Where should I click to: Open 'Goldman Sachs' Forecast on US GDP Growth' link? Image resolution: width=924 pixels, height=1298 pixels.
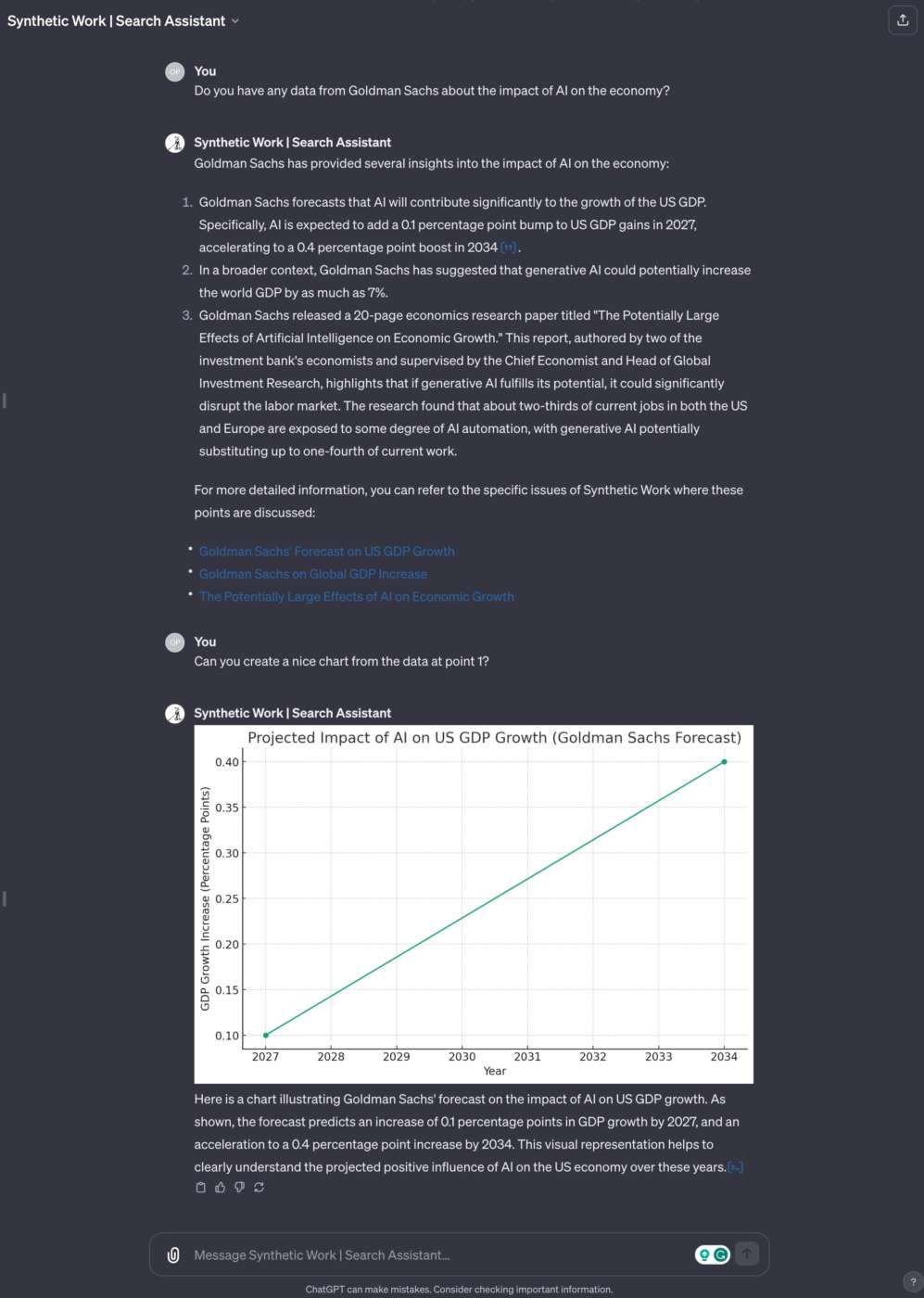click(326, 551)
